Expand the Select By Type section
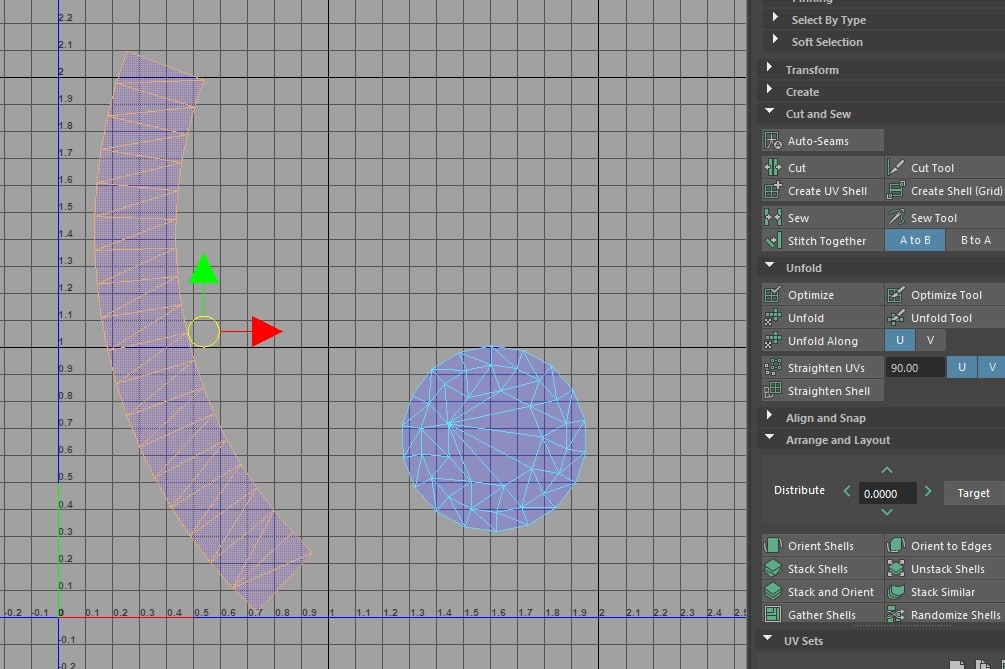The image size is (1005, 669). (775, 17)
